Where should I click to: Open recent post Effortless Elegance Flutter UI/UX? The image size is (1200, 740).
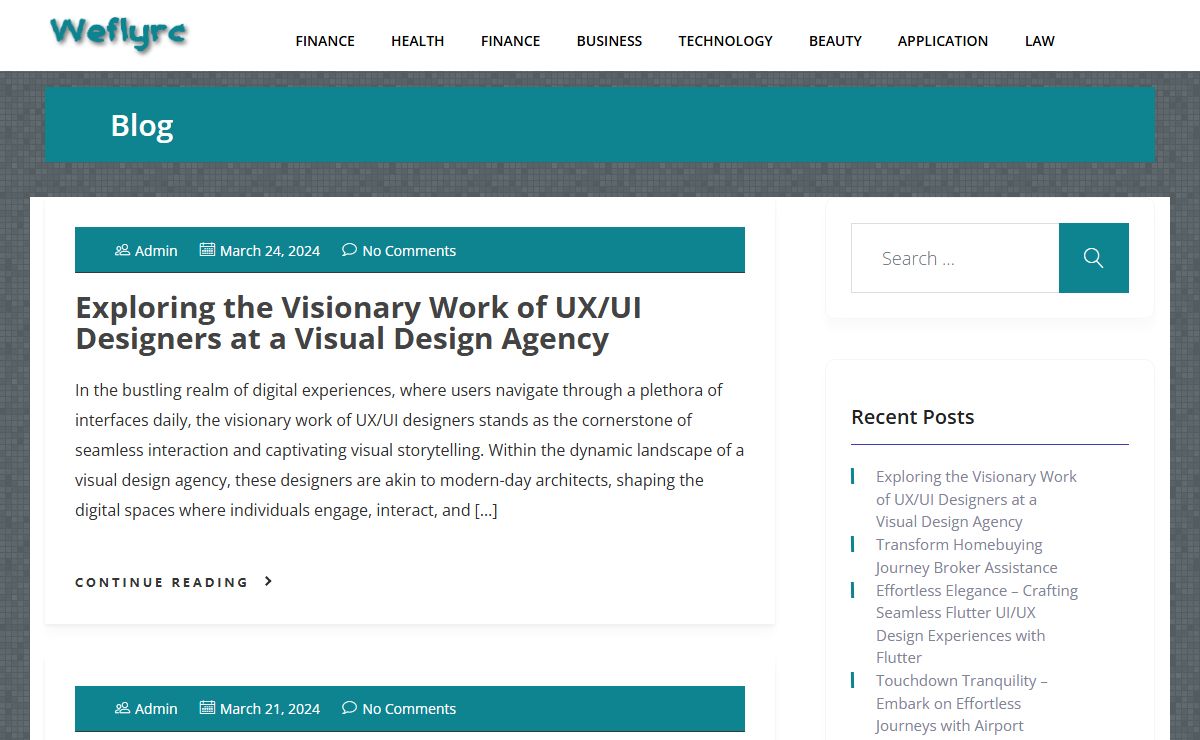coord(975,624)
